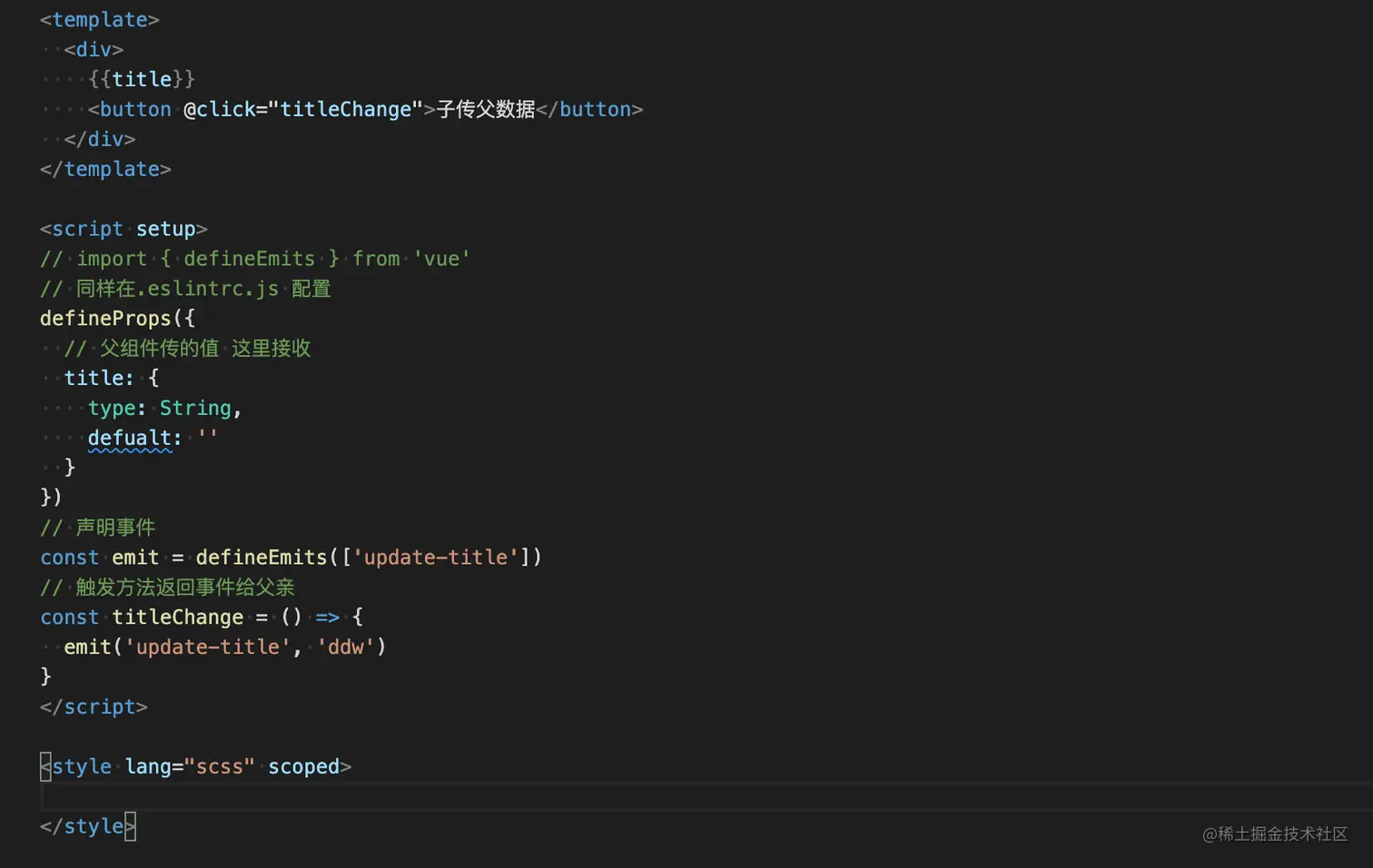Click the emit('update-title', 'ddw') call
The width and height of the screenshot is (1373, 868).
225,647
